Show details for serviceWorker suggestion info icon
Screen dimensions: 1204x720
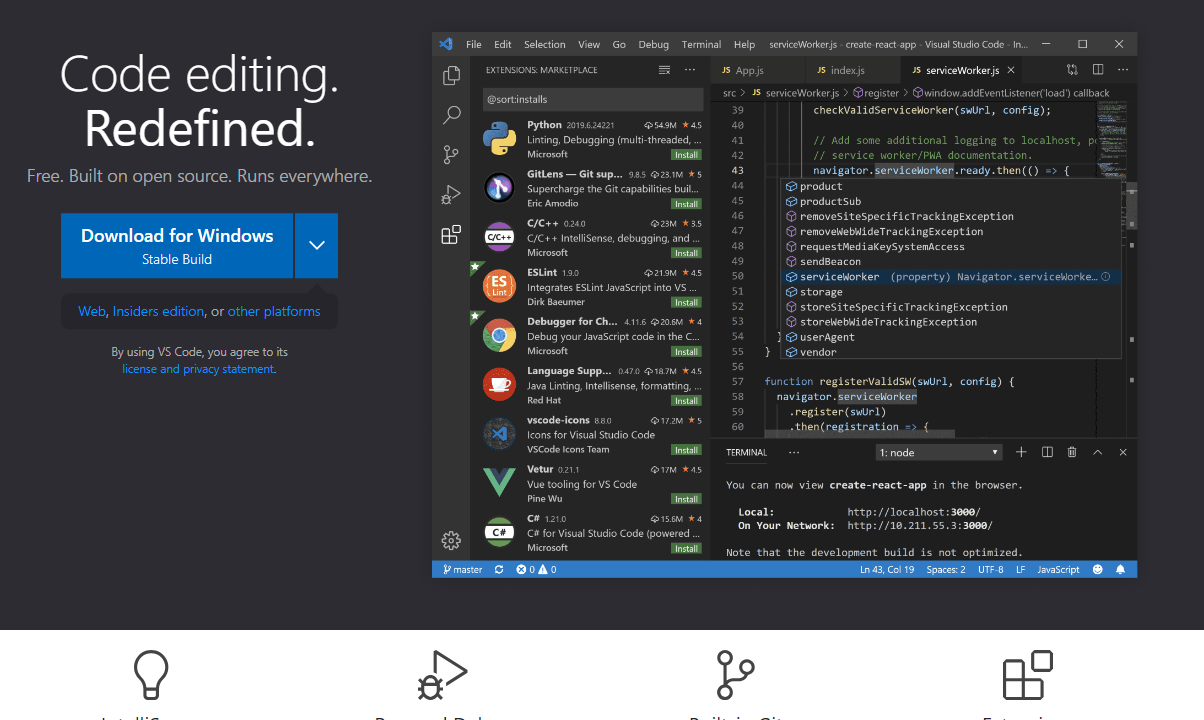click(1107, 277)
